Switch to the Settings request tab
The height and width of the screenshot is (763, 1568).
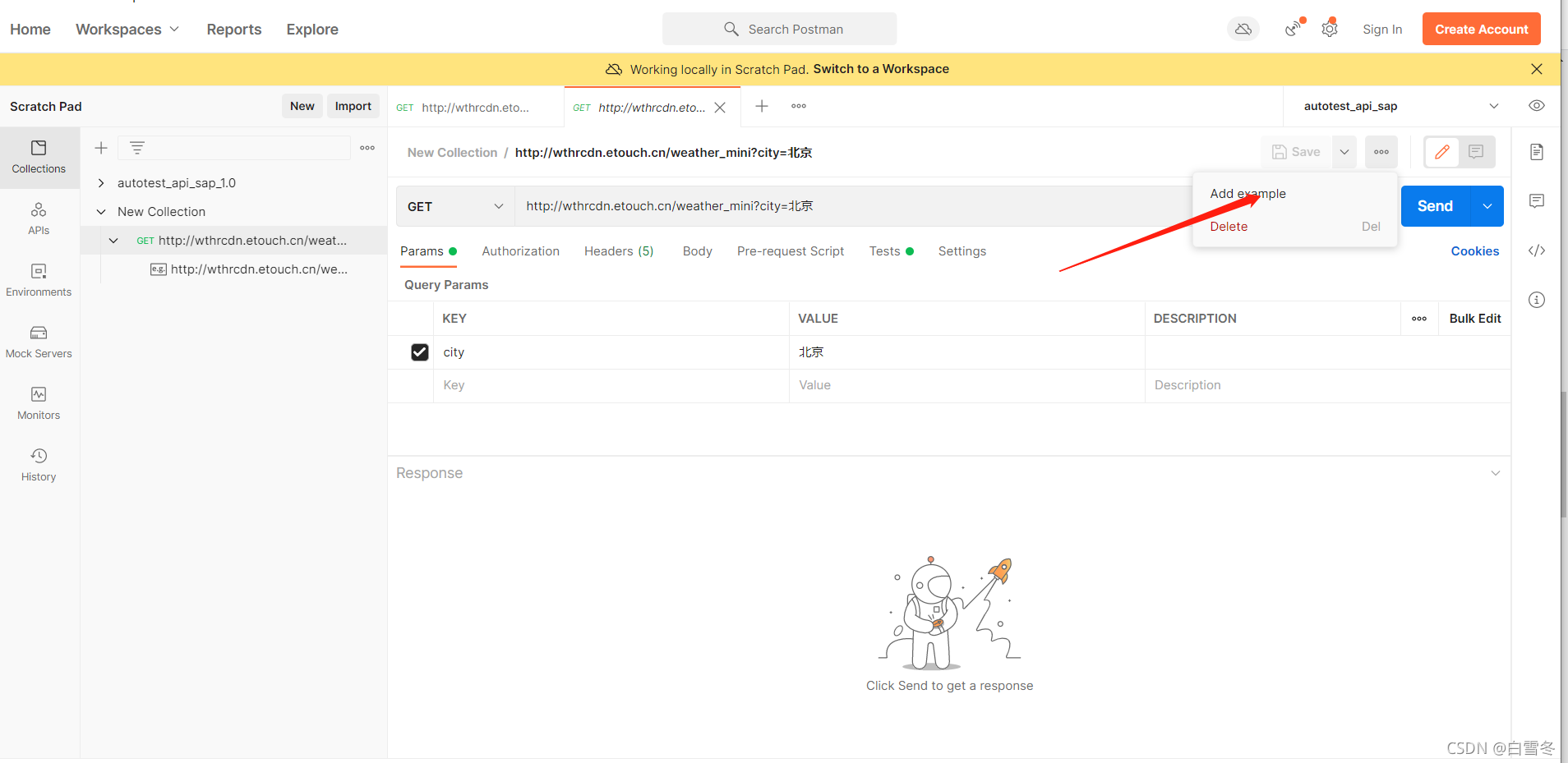coord(962,251)
